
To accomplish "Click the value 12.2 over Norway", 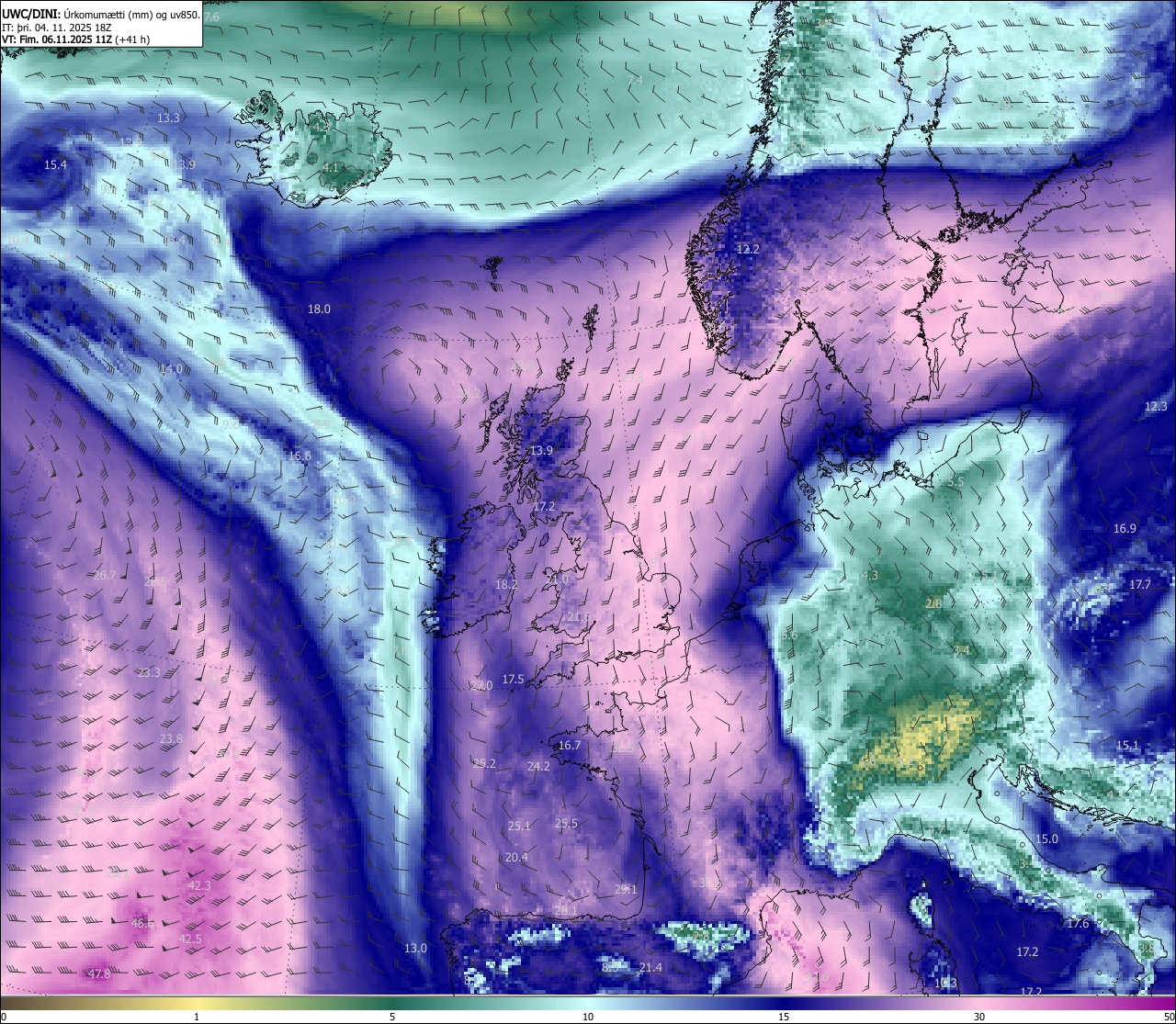I will coord(748,250).
